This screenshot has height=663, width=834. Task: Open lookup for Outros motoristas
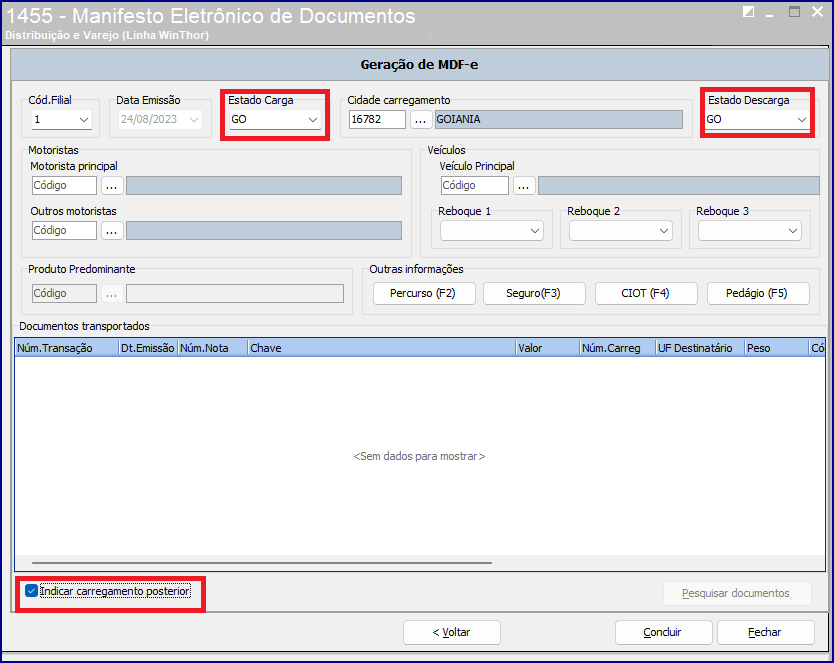pos(112,231)
